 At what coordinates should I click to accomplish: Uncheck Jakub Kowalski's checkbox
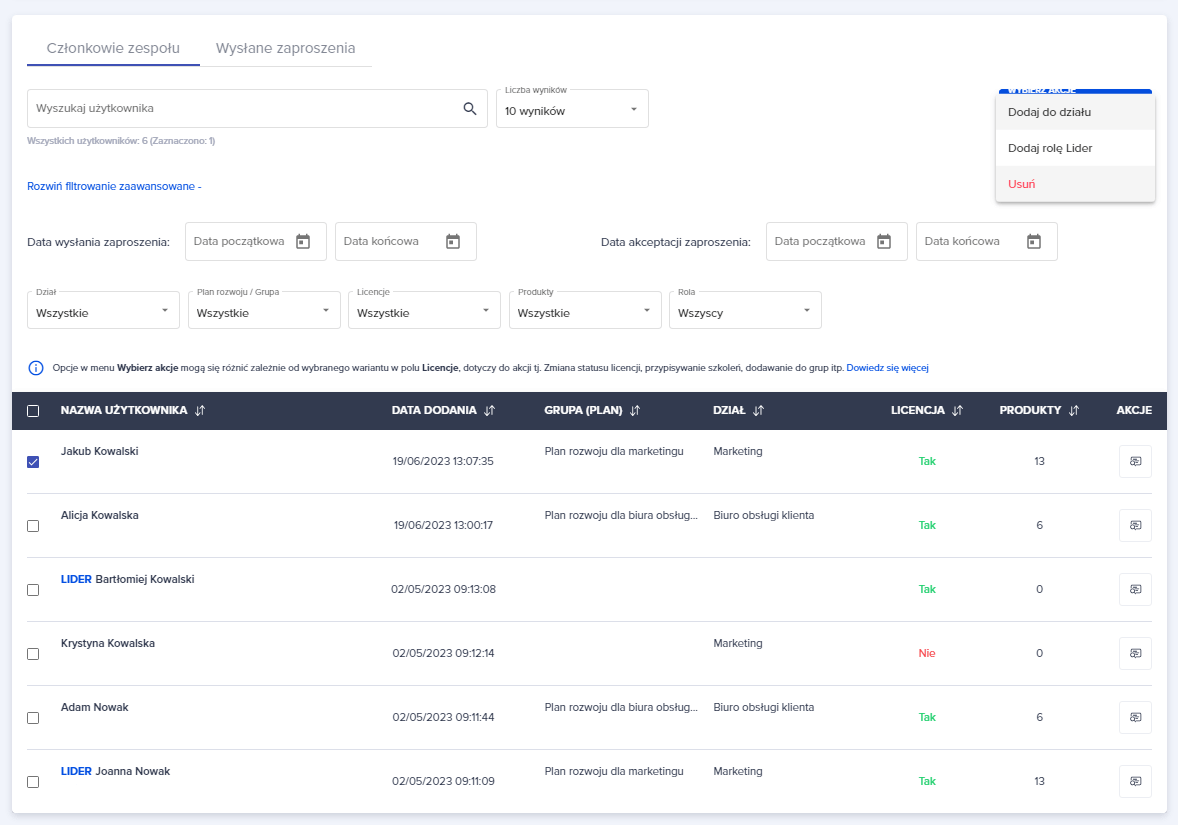click(33, 462)
